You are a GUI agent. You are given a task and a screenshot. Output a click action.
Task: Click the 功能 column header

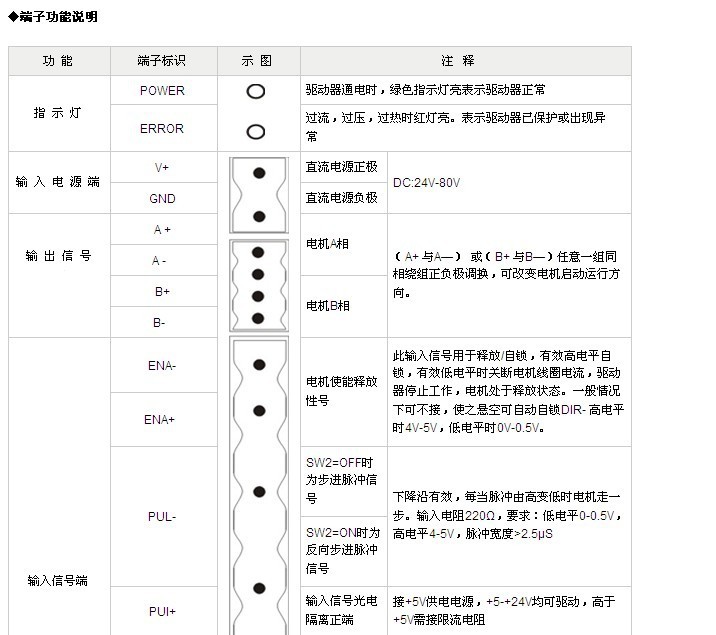pos(58,61)
